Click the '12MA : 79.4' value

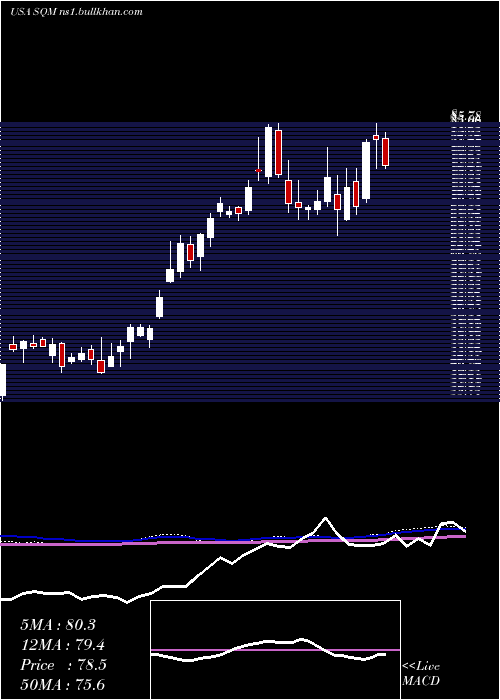click(62, 645)
